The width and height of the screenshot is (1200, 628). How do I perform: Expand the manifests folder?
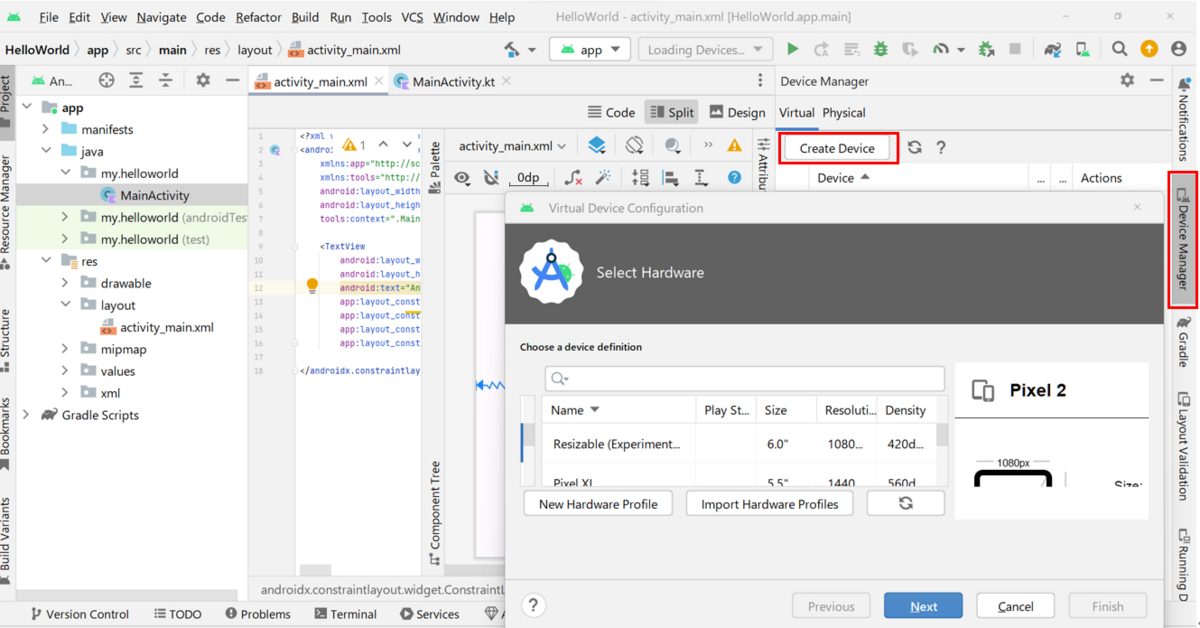point(46,129)
